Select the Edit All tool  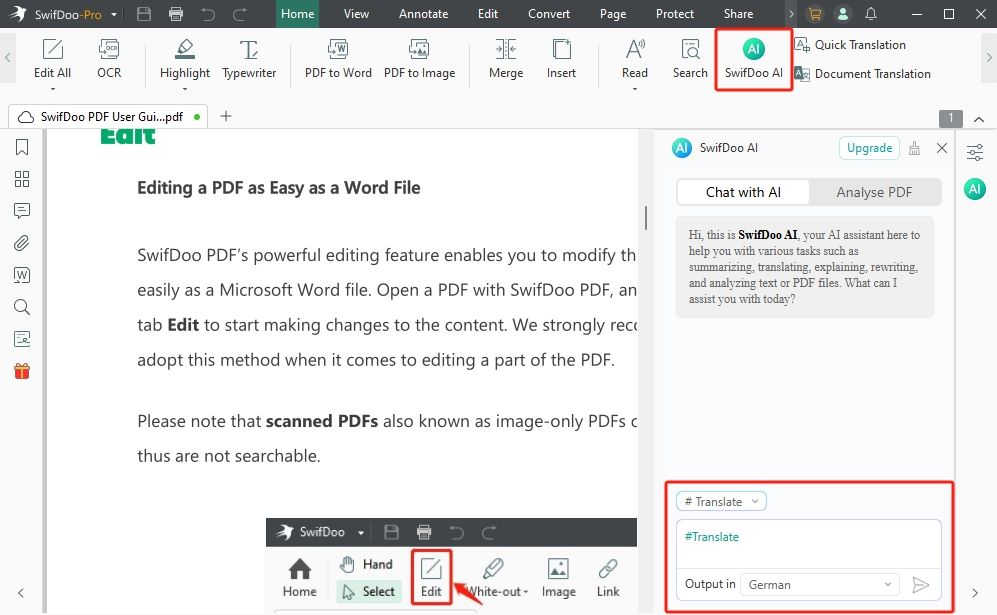52,59
